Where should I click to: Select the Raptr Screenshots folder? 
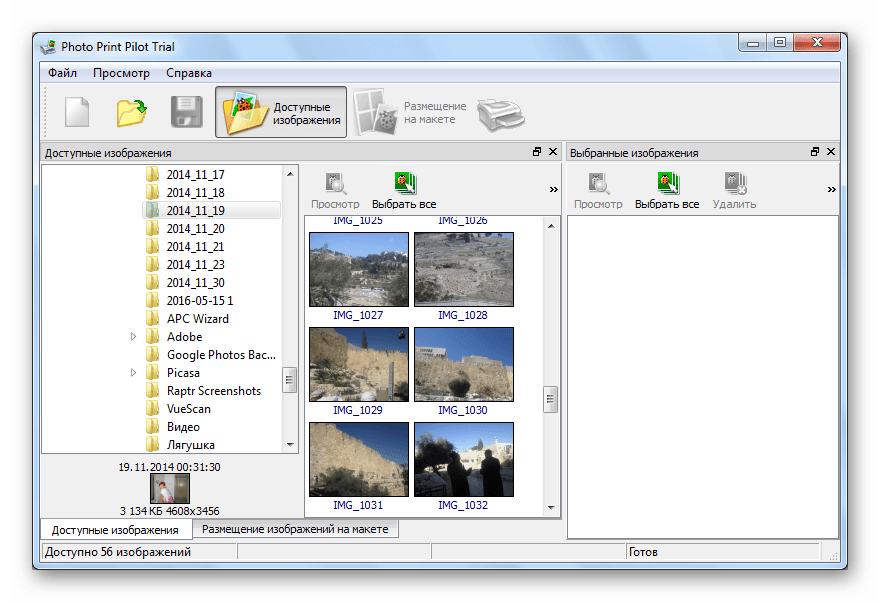[x=214, y=390]
